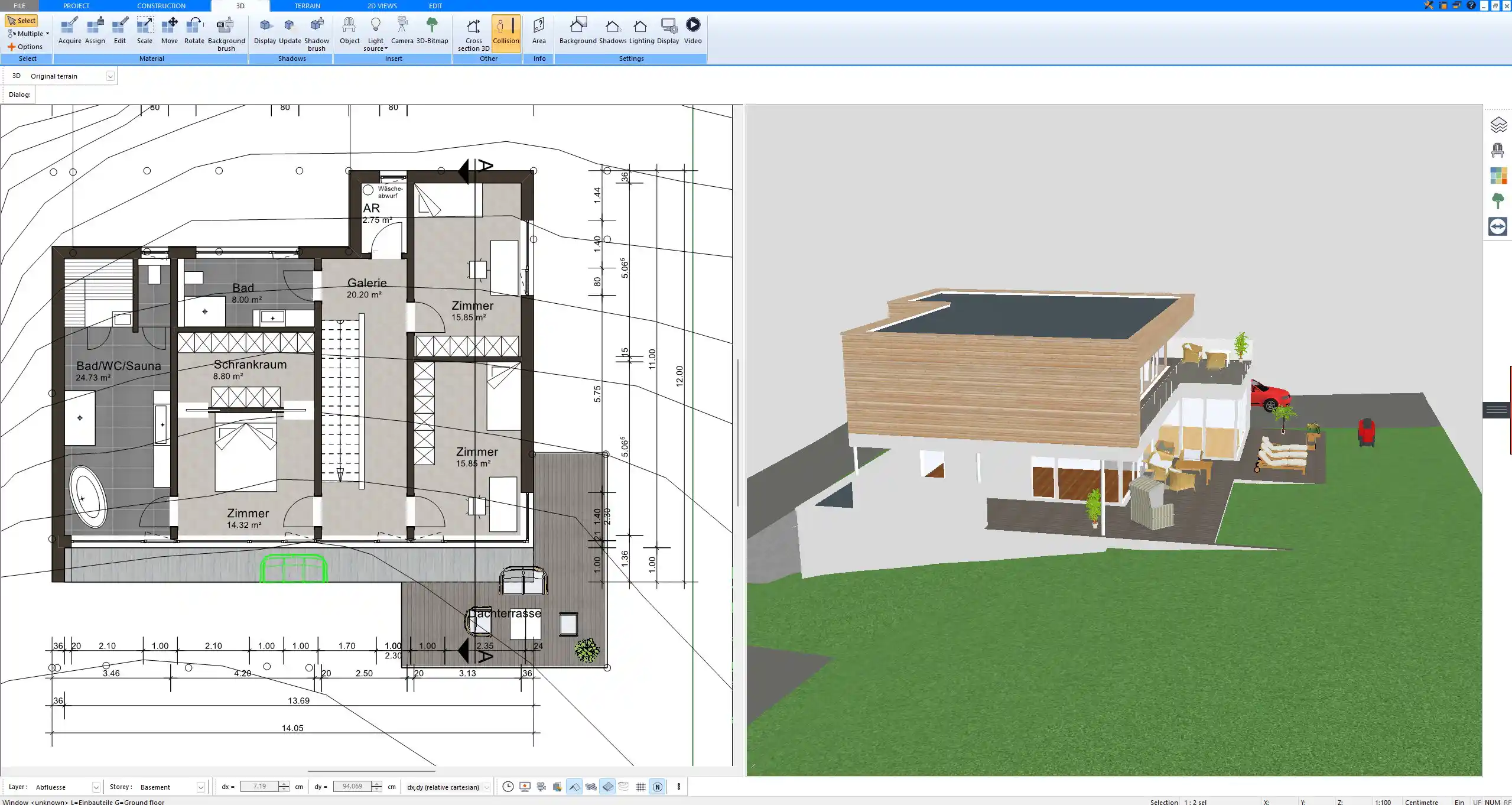Switch to the 2D VIEWS tab
The image size is (1512, 805).
(382, 5)
